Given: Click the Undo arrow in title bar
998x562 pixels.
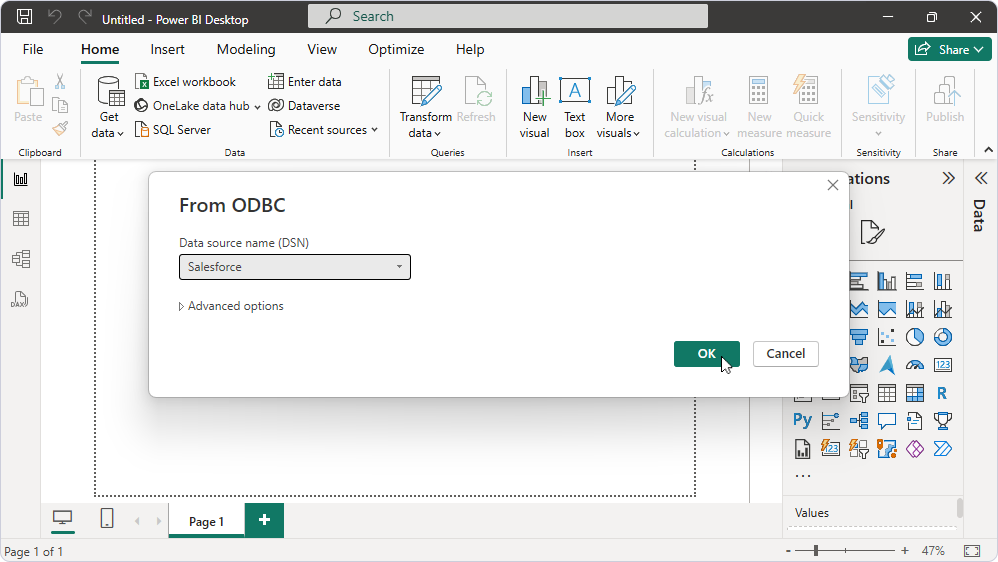Looking at the screenshot, I should [x=55, y=17].
